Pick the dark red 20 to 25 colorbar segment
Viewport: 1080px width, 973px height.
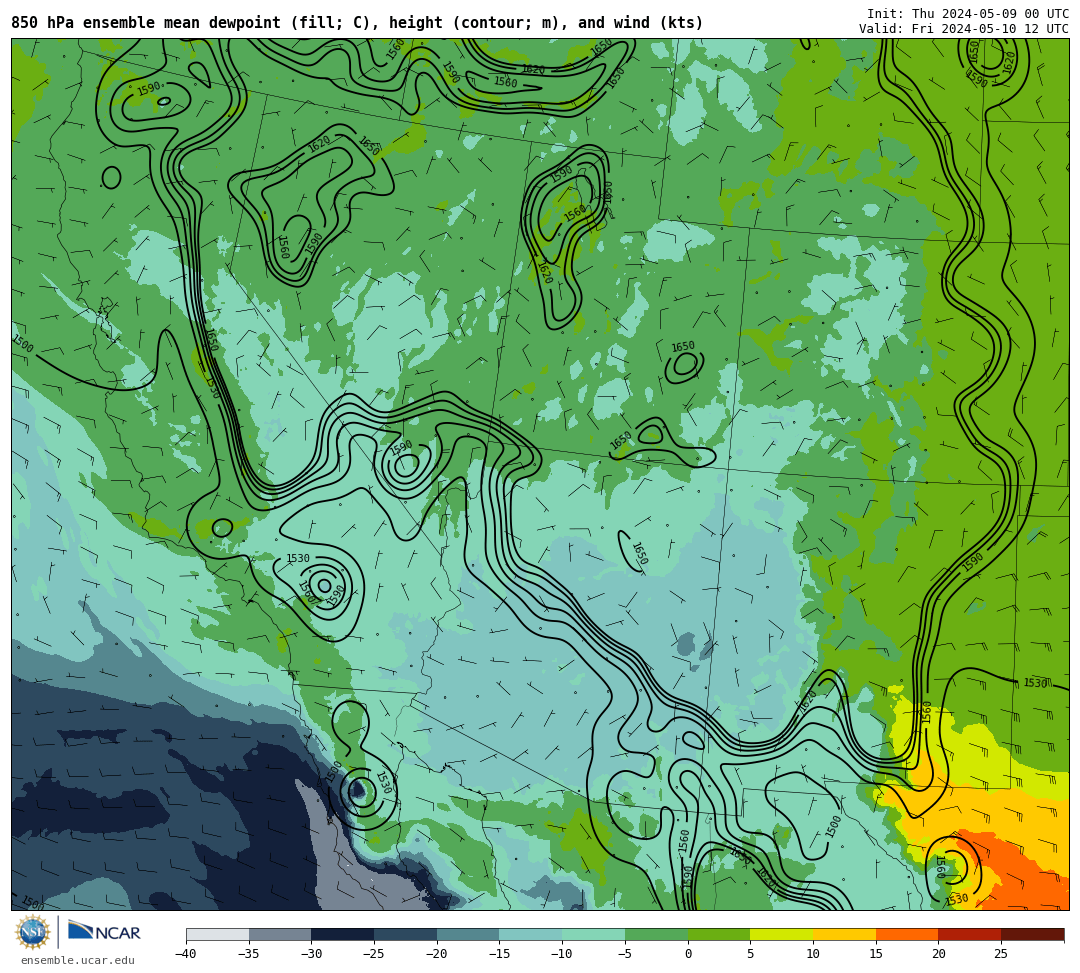[969, 934]
